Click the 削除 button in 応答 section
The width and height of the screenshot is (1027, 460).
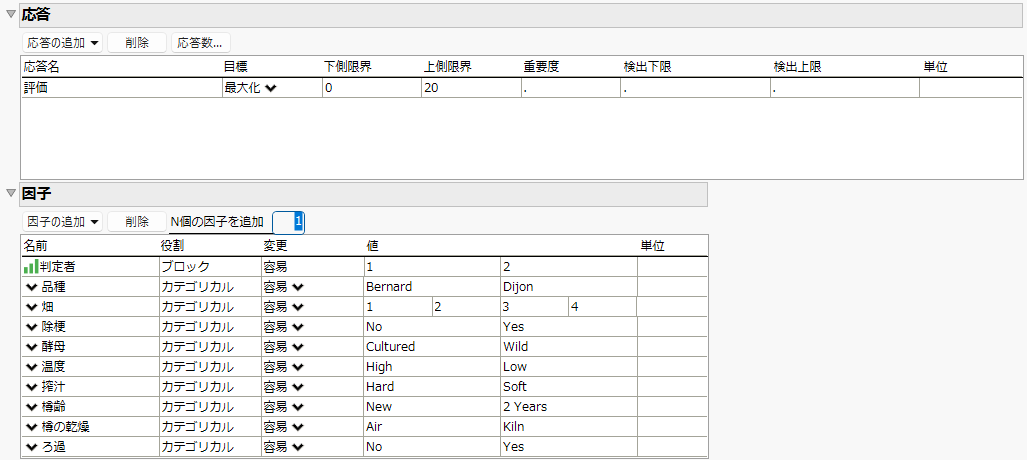[137, 43]
